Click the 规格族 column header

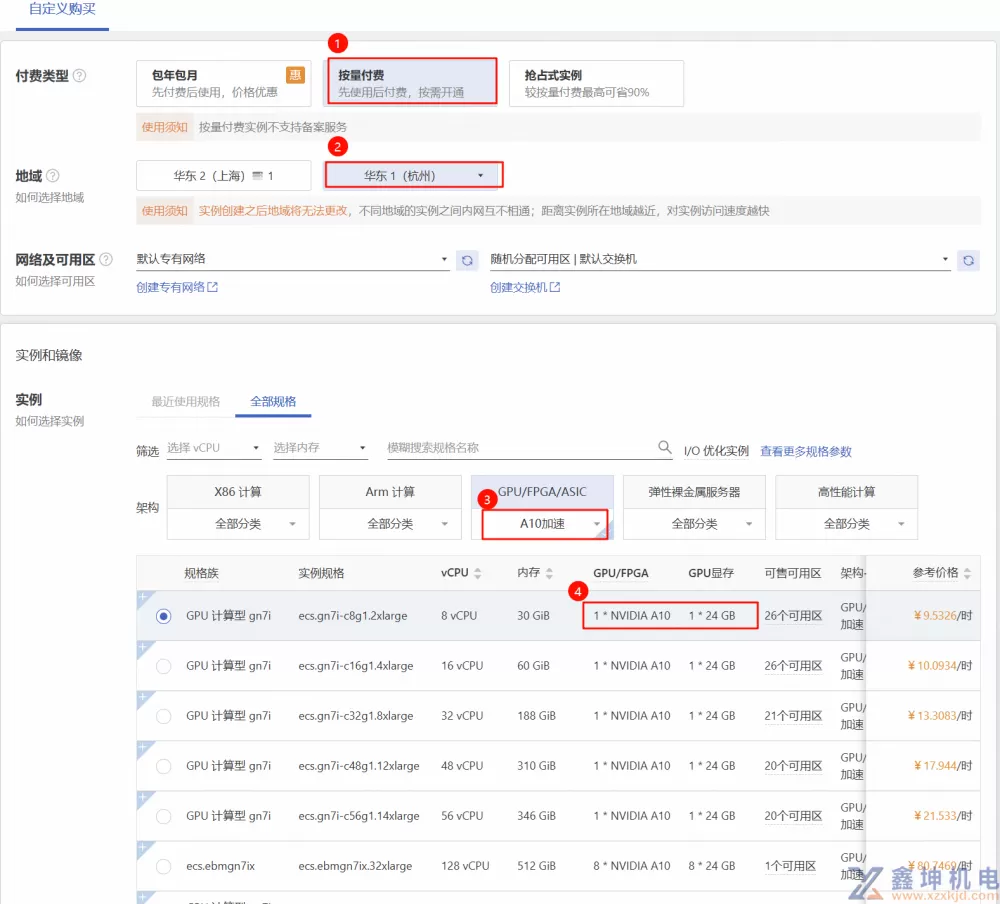click(x=202, y=573)
